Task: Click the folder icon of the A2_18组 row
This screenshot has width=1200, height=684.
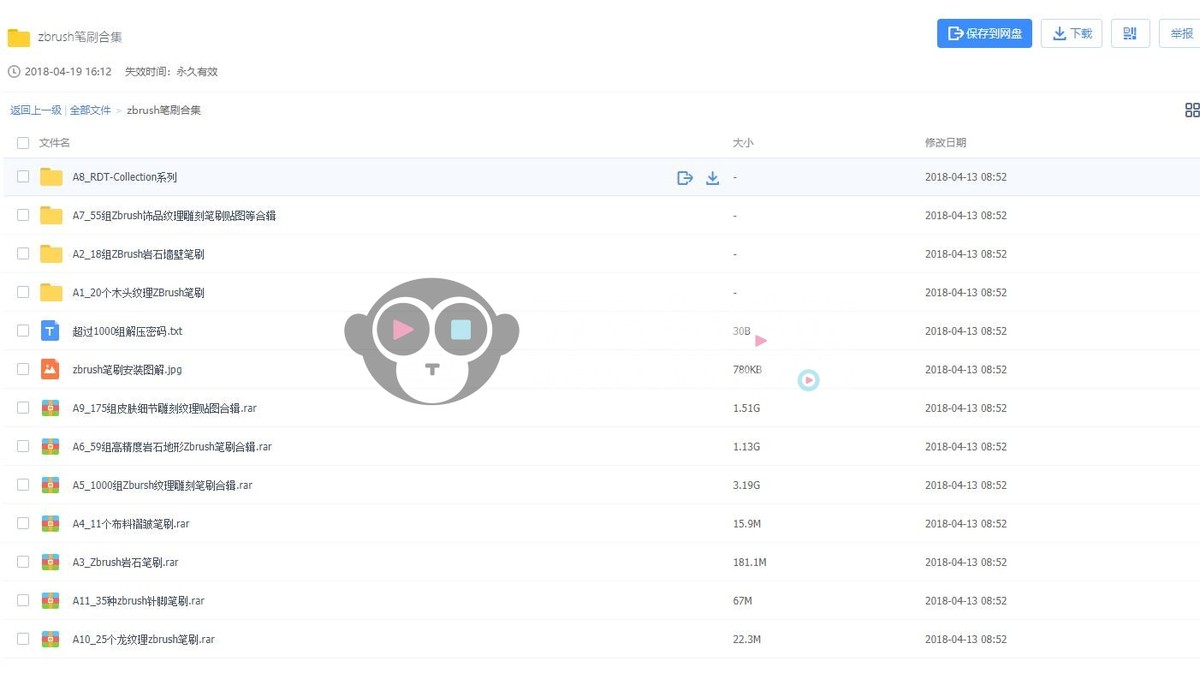Action: point(51,254)
